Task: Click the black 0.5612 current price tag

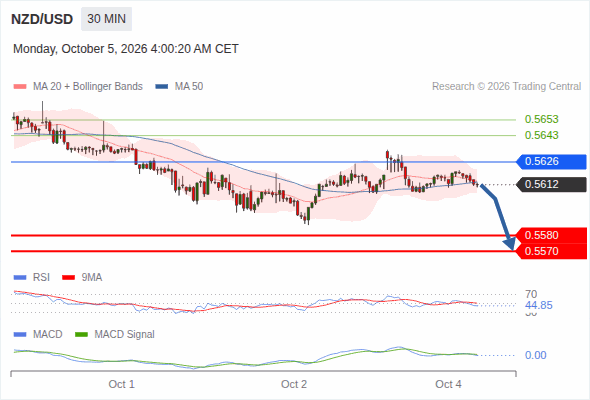Action: tap(551, 184)
